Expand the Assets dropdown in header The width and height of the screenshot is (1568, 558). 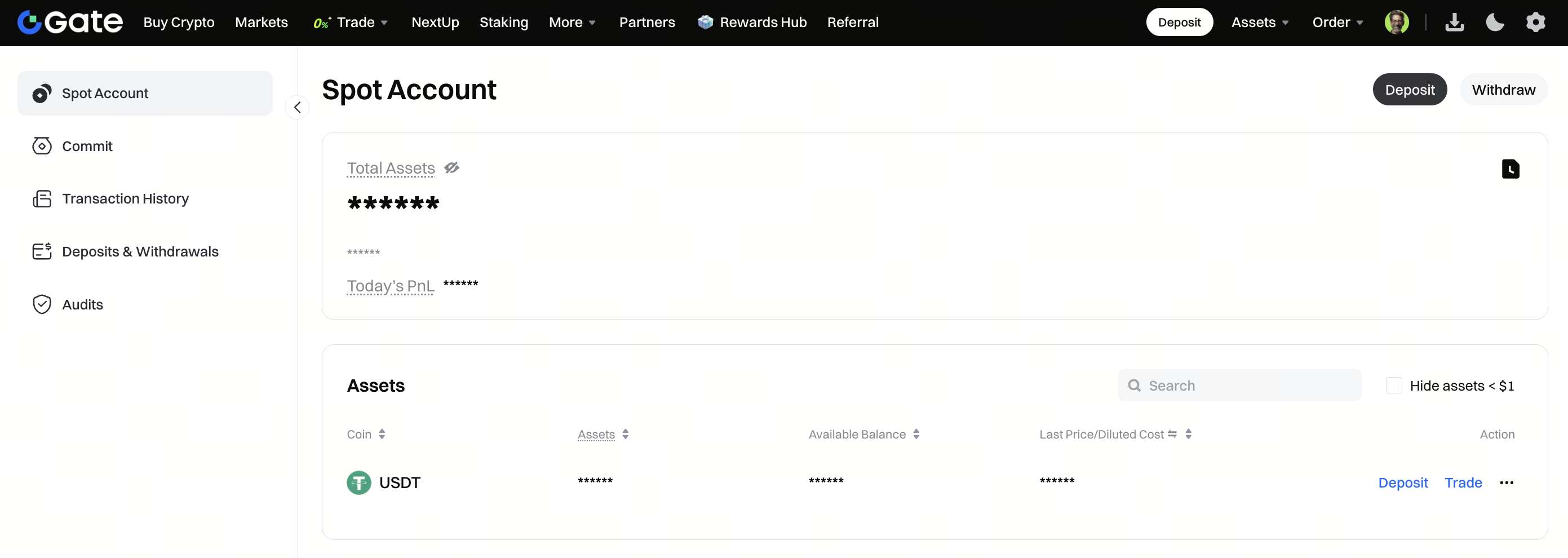(x=1259, y=23)
